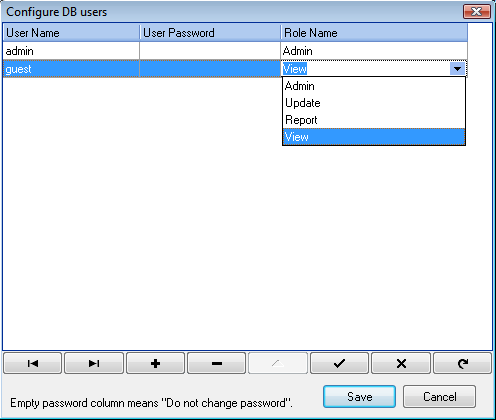The image size is (496, 420).
Task: Click the disabled edit triangle button
Action: coord(278,363)
